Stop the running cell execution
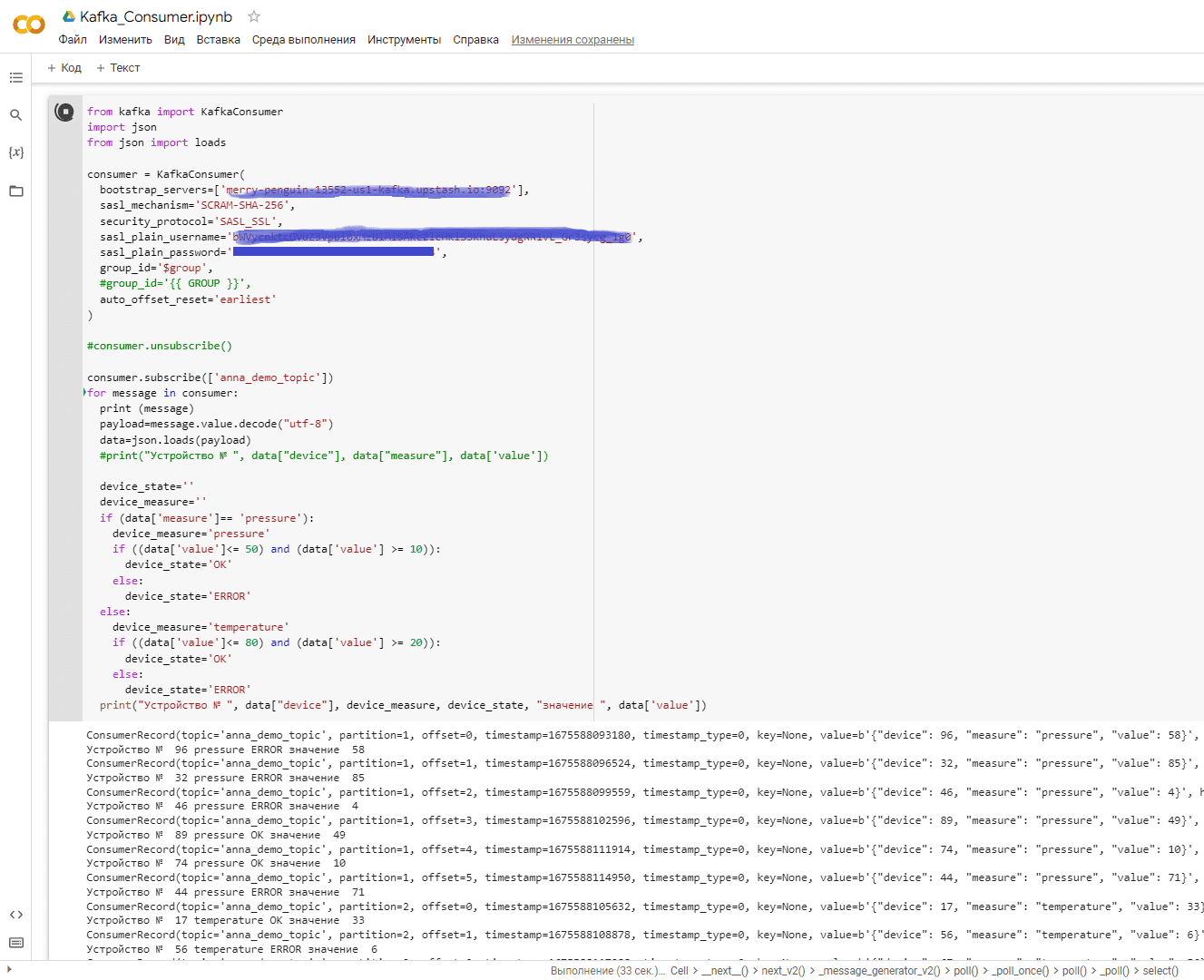The height and width of the screenshot is (980, 1204). point(64,112)
